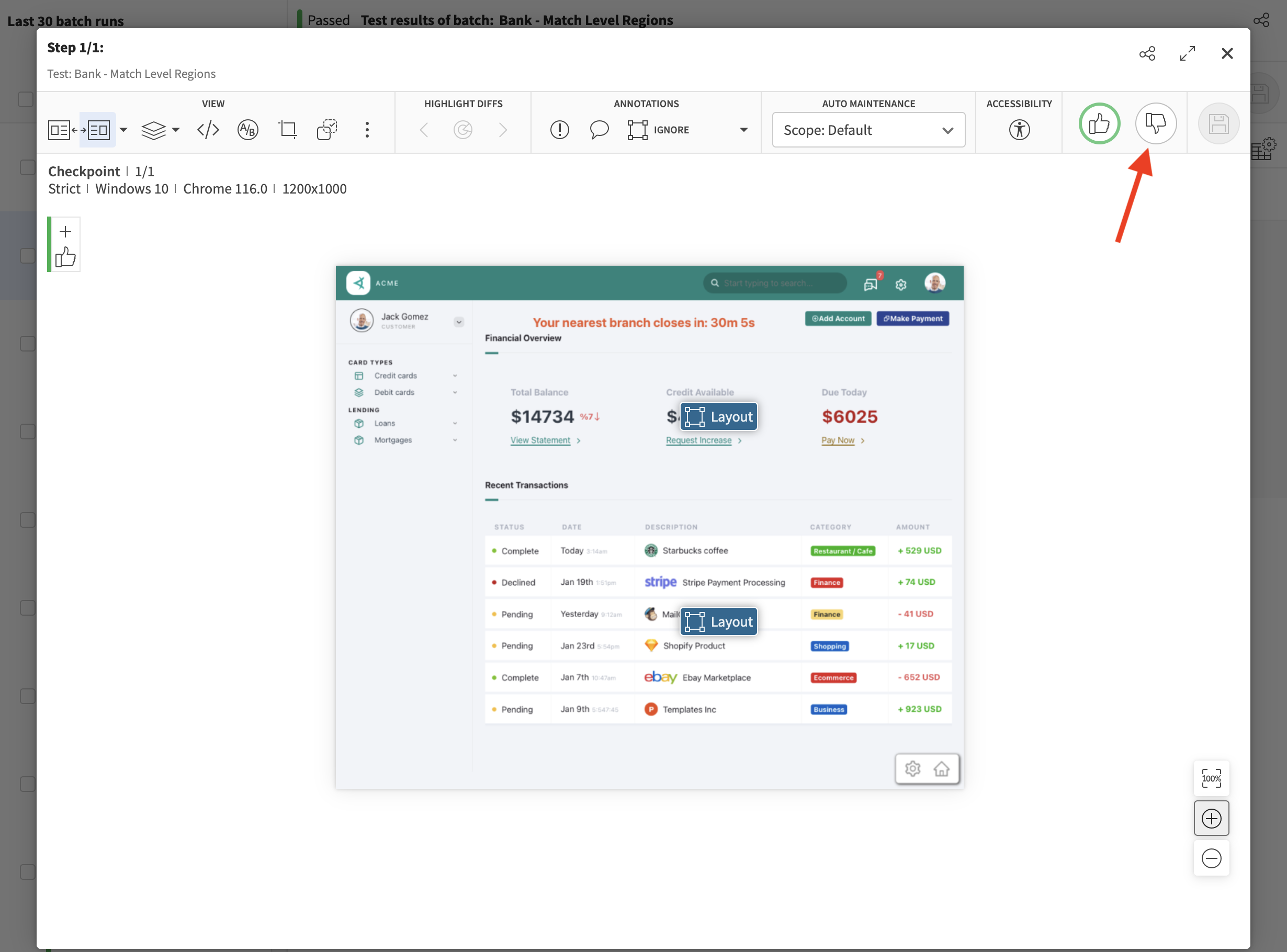This screenshot has height=952, width=1287.
Task: Click the highlight diffs previous arrow
Action: [x=425, y=129]
